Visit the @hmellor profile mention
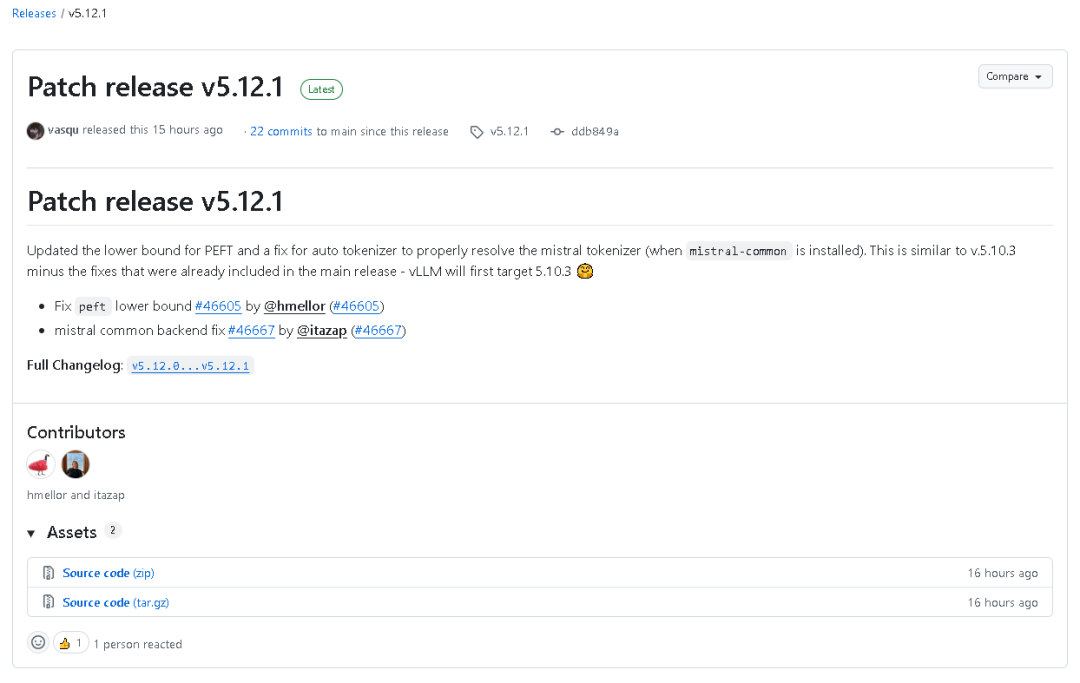This screenshot has height=683, width=1080. 295,306
